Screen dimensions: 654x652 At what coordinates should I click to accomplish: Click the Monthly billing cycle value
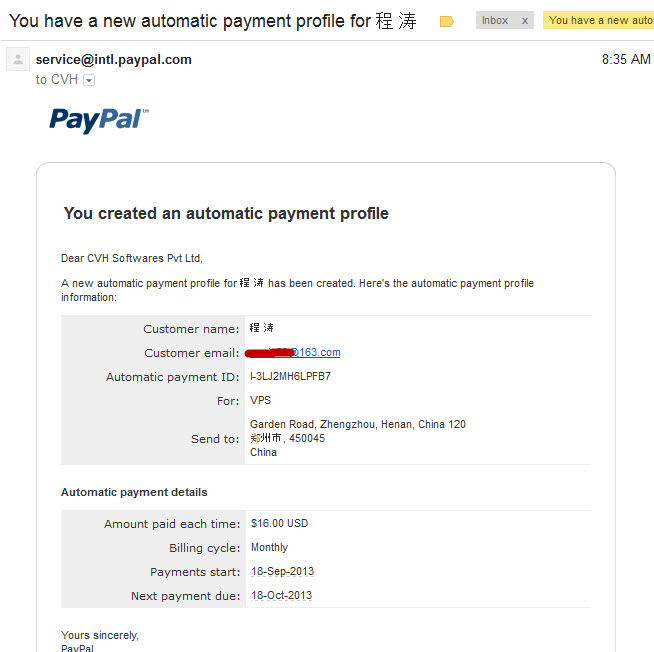(269, 547)
